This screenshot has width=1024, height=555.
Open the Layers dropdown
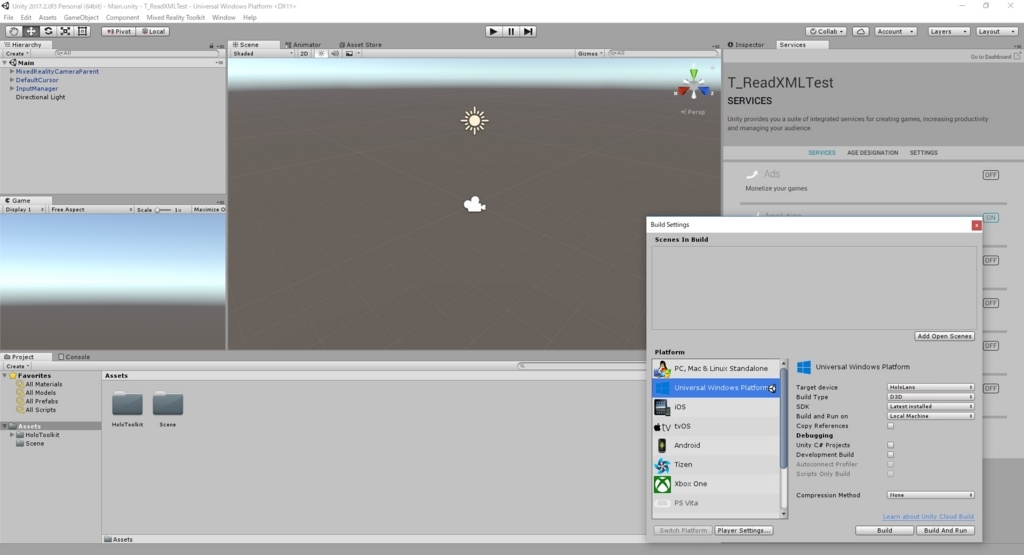click(947, 31)
